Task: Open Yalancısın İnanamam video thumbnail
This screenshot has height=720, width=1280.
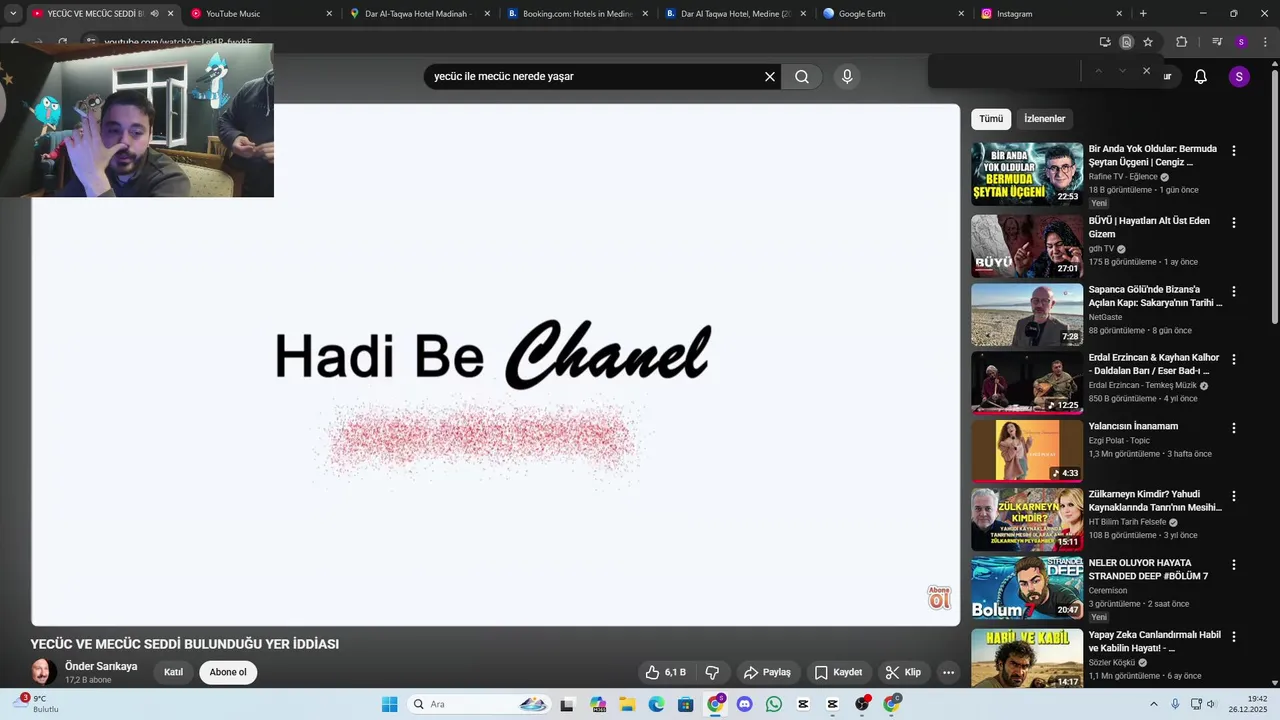Action: coord(1027,451)
